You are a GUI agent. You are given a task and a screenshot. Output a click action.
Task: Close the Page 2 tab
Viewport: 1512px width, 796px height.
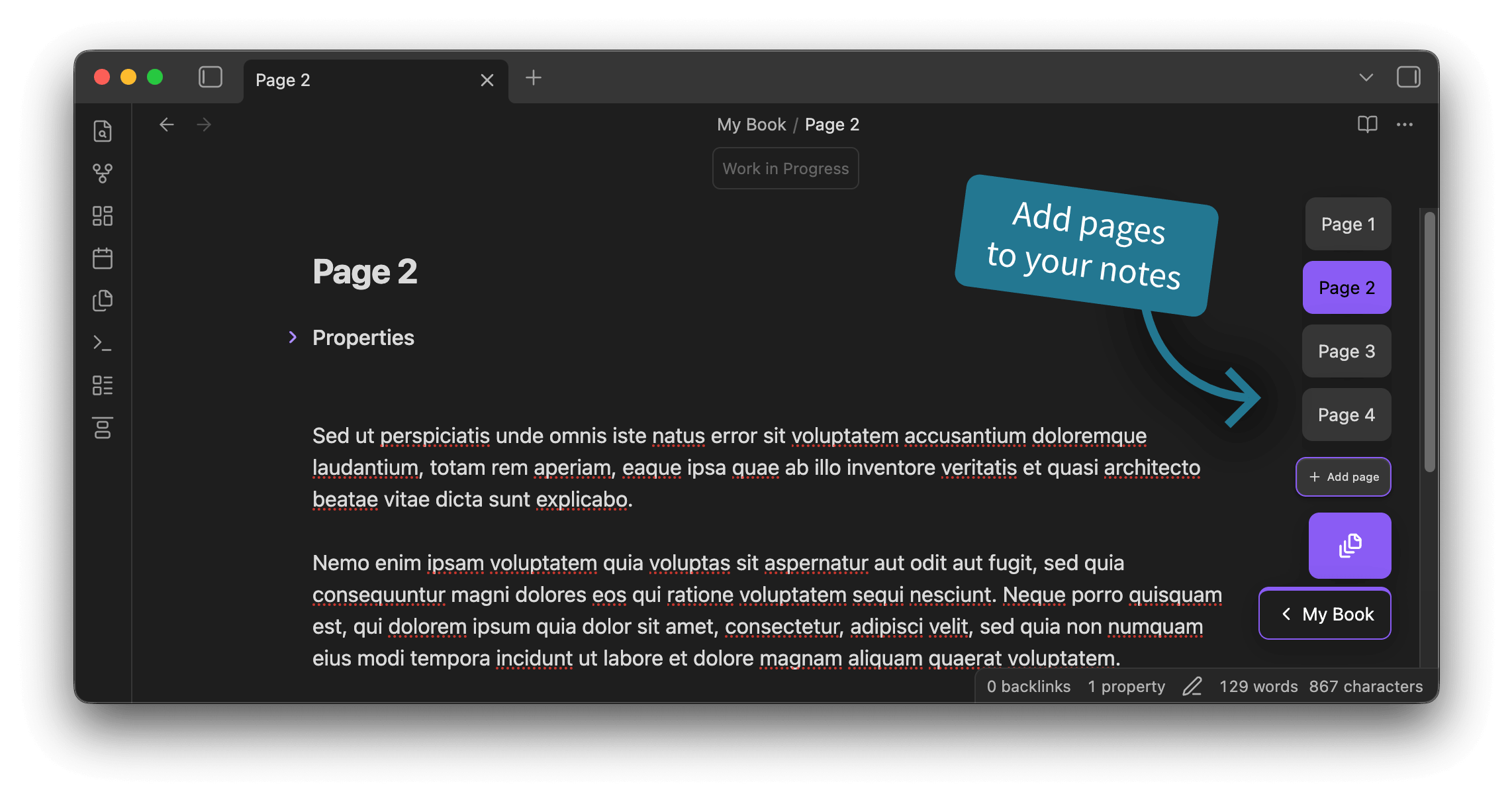click(x=487, y=80)
